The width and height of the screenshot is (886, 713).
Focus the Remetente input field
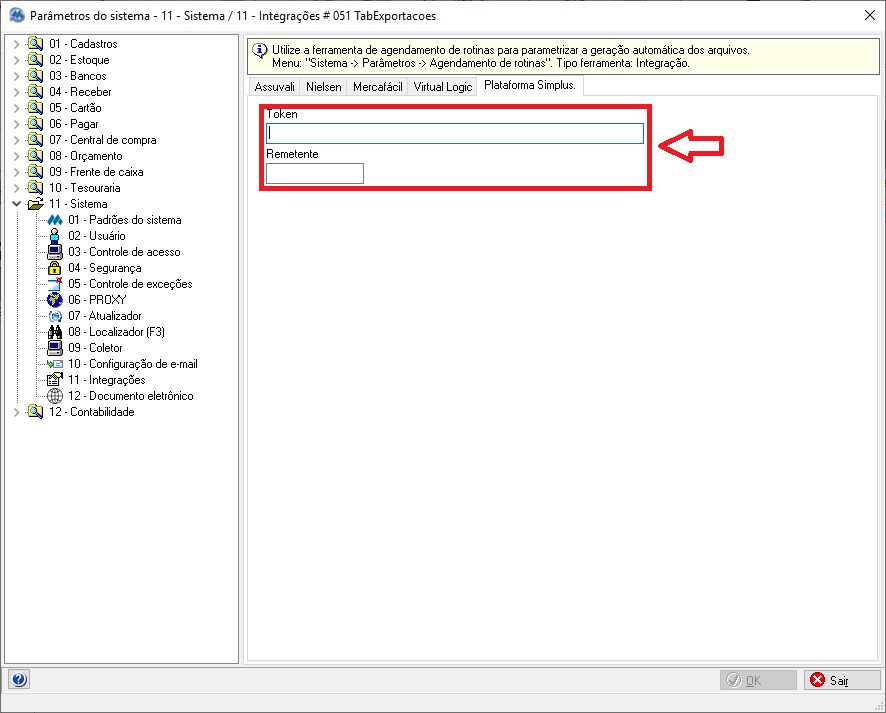pos(315,173)
